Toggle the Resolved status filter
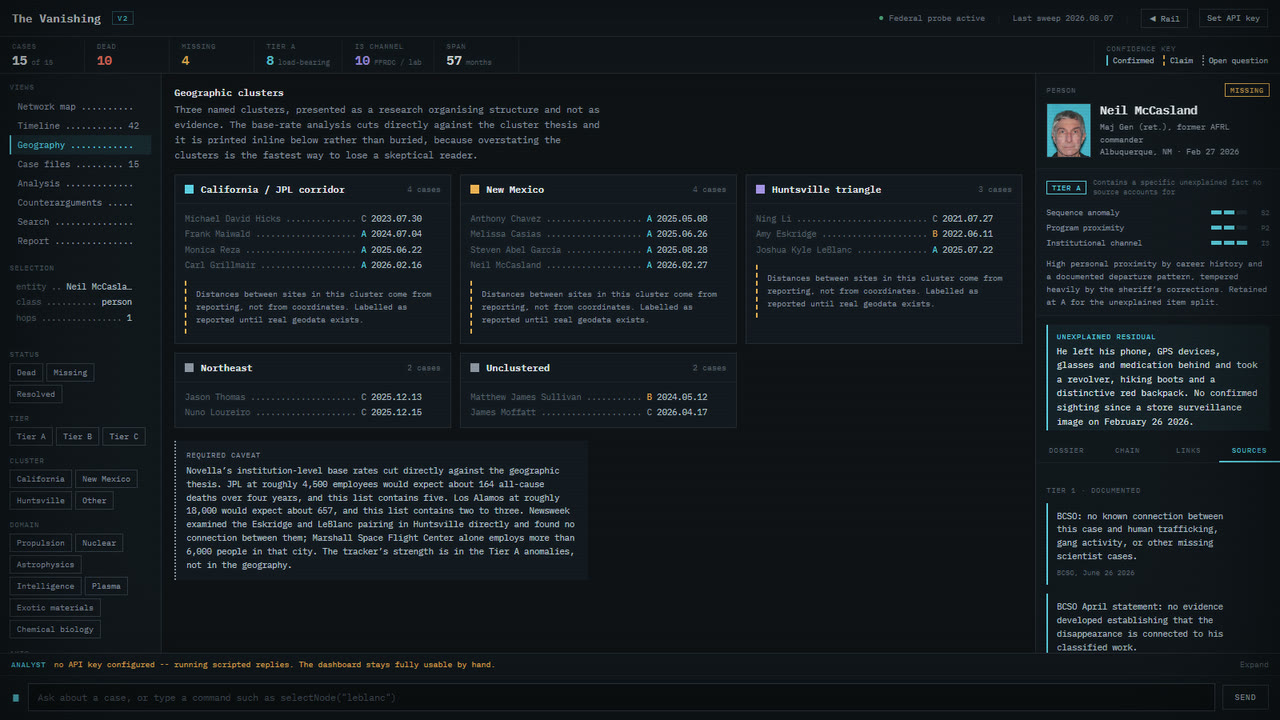 pos(35,394)
